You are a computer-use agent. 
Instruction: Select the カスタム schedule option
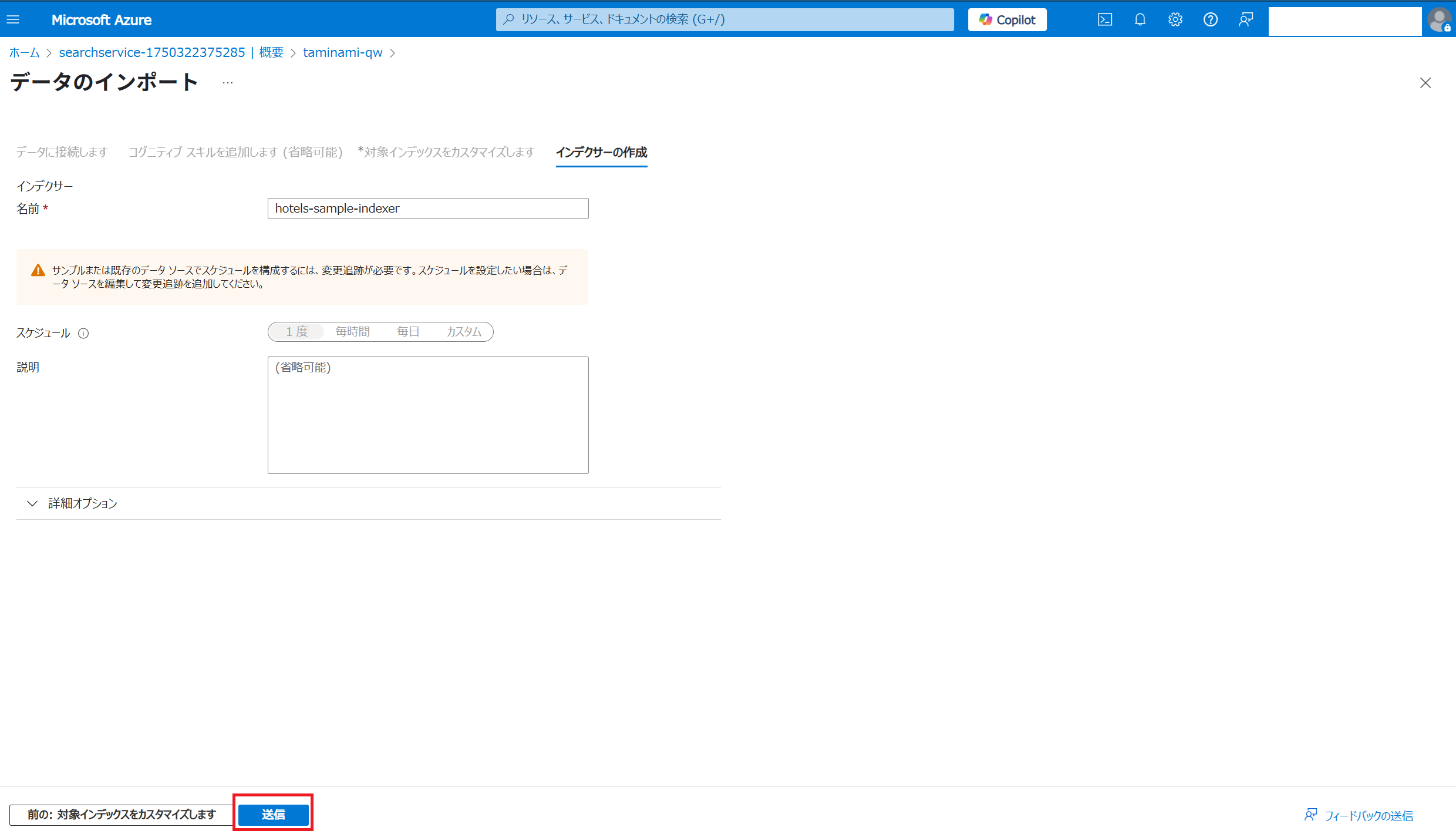click(464, 332)
